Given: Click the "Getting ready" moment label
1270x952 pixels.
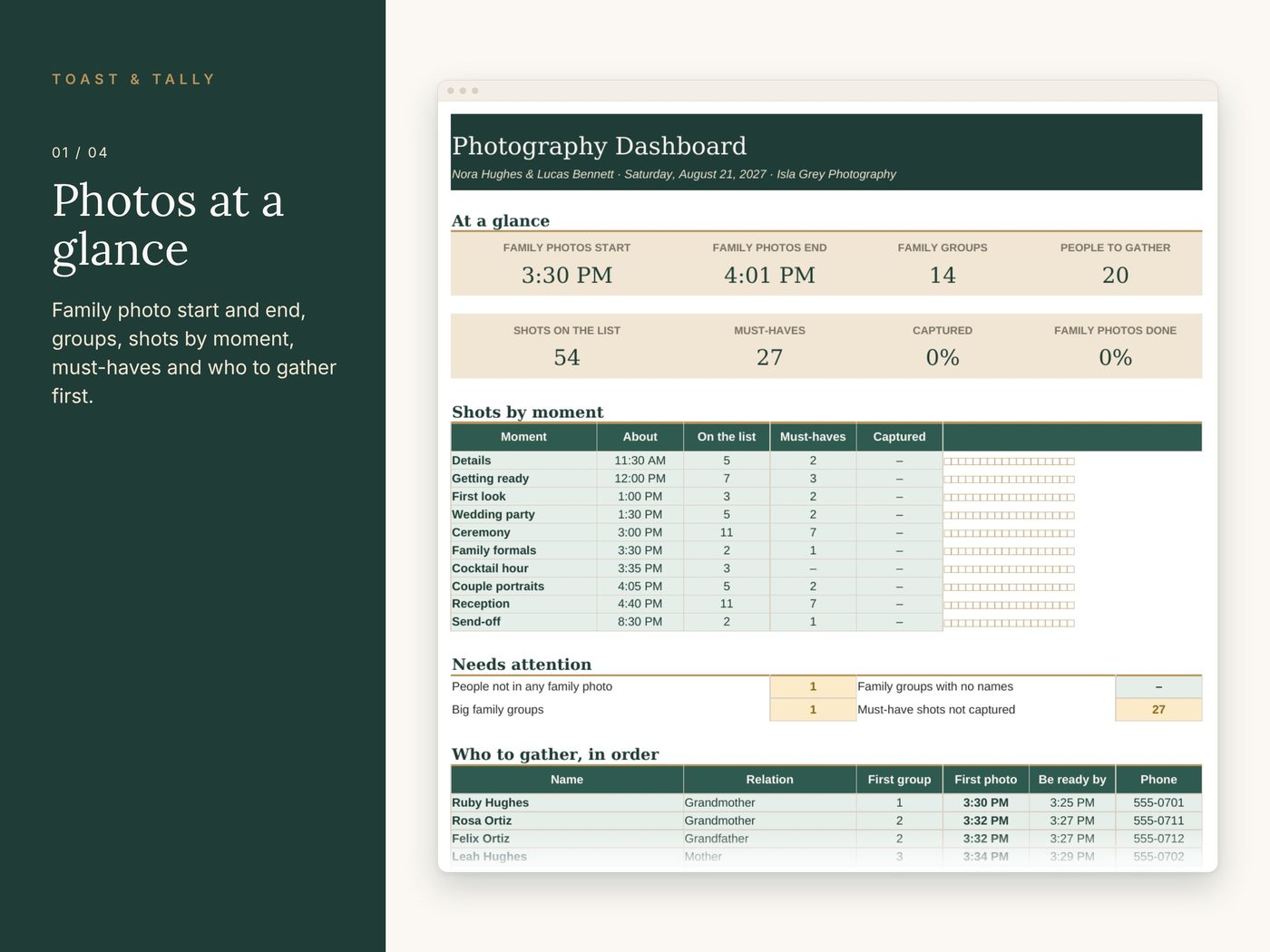Looking at the screenshot, I should (490, 479).
